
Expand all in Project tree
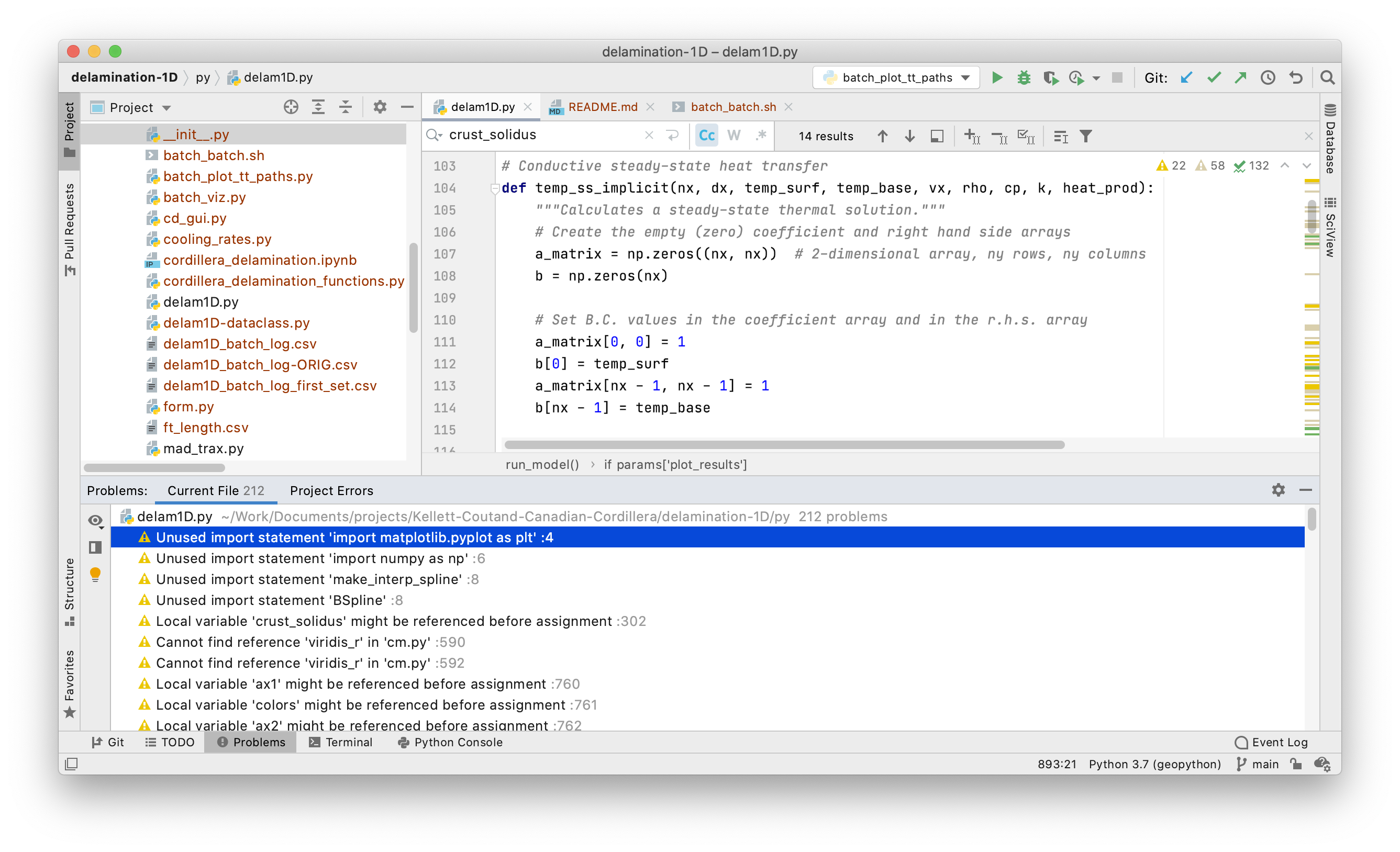point(318,107)
